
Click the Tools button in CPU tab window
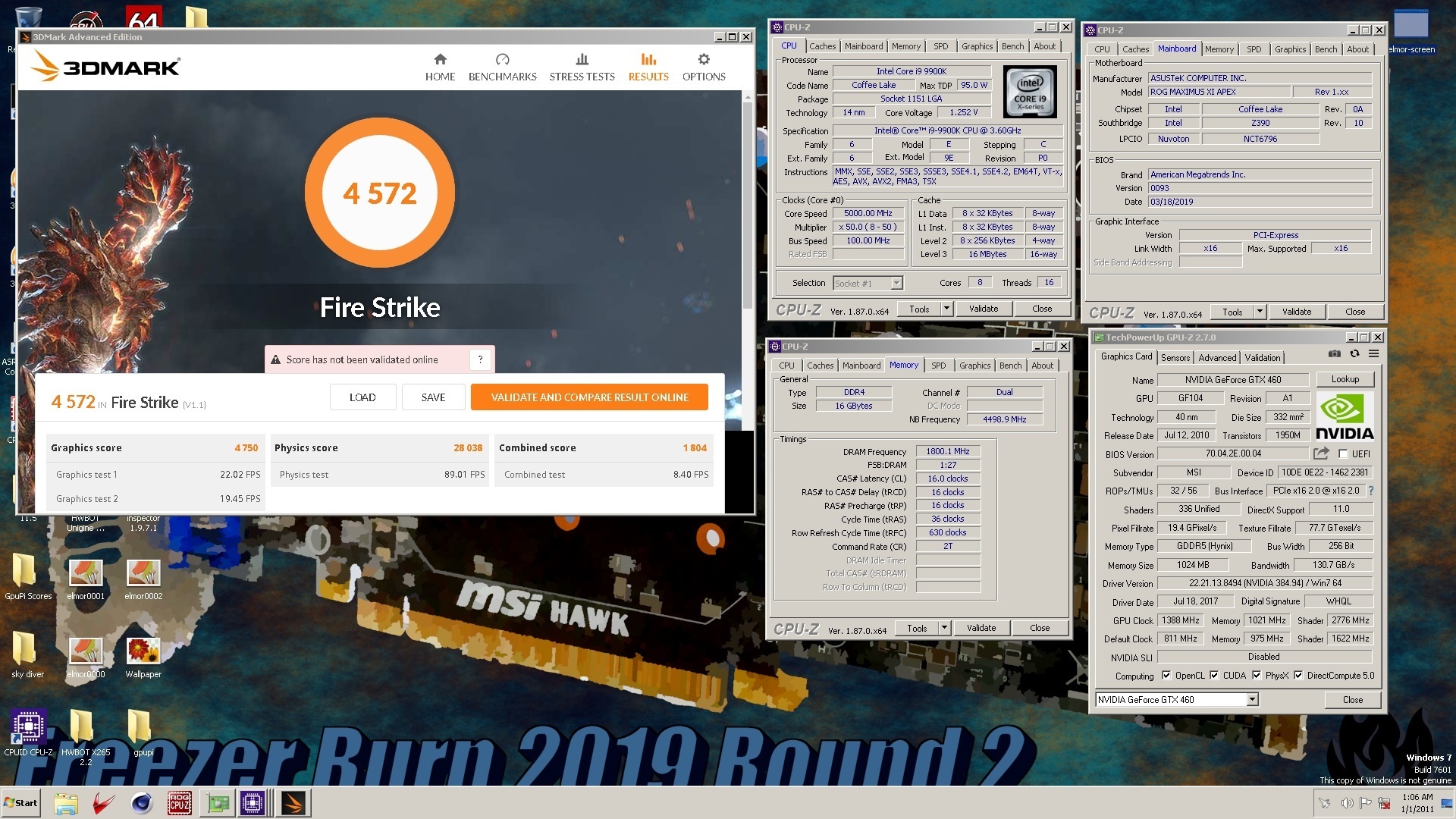coord(919,309)
